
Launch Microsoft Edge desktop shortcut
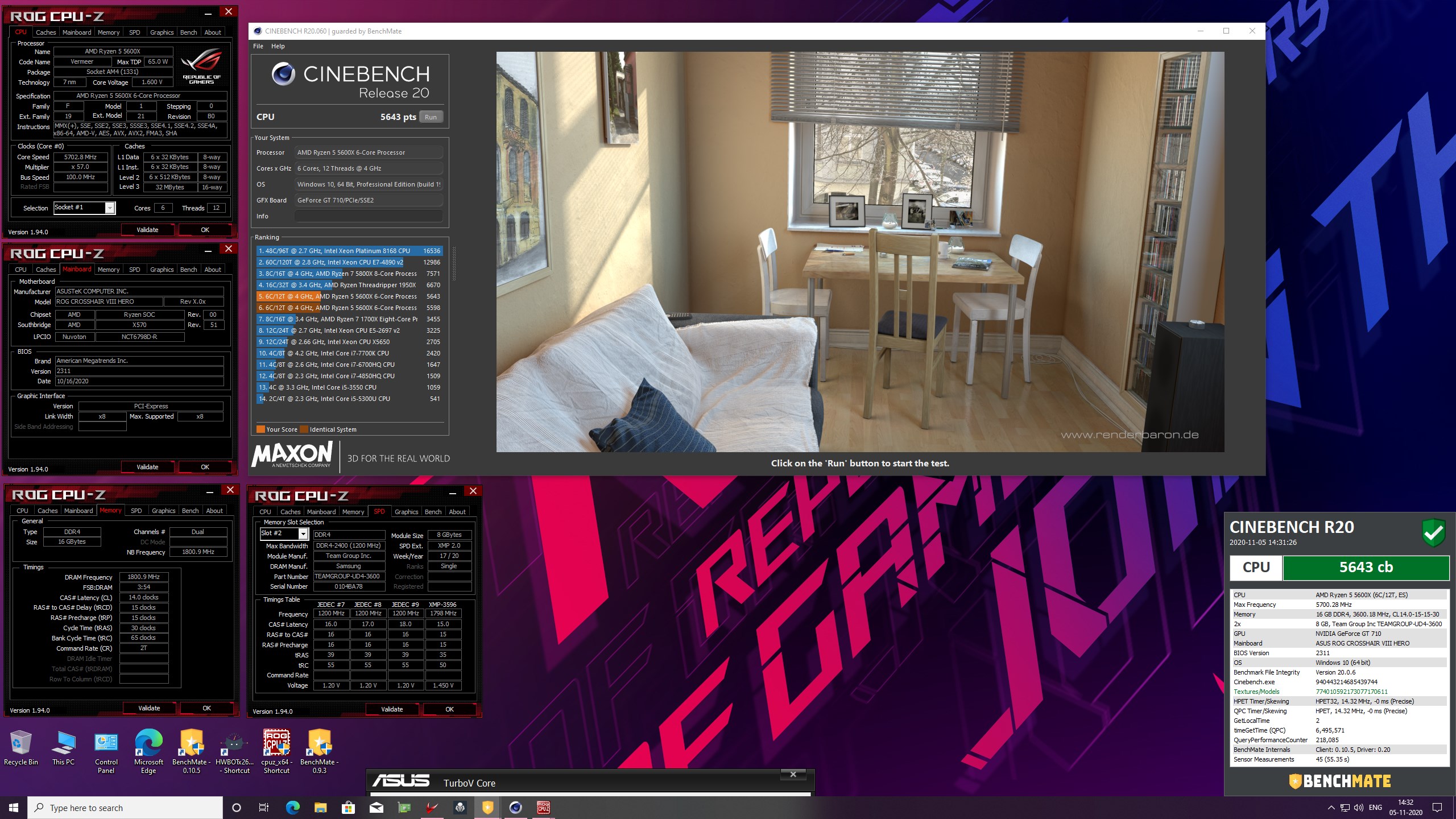point(148,752)
